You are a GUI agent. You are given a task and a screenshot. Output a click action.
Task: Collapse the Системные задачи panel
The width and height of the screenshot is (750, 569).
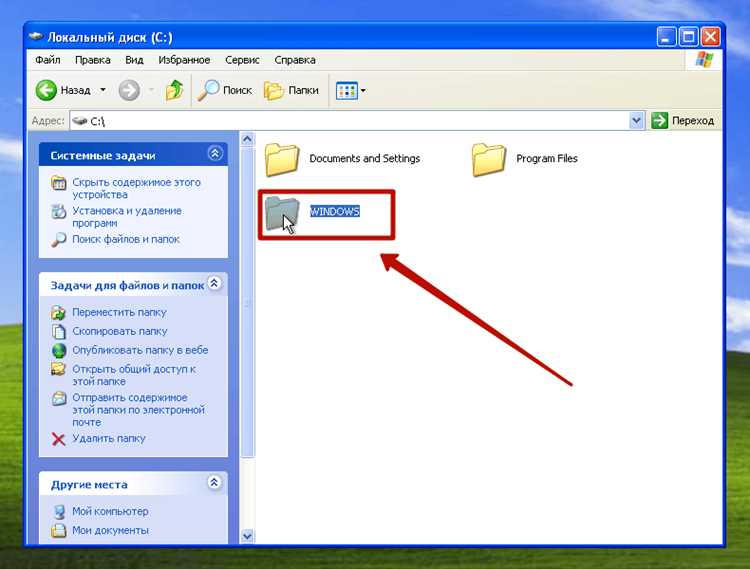pos(215,153)
